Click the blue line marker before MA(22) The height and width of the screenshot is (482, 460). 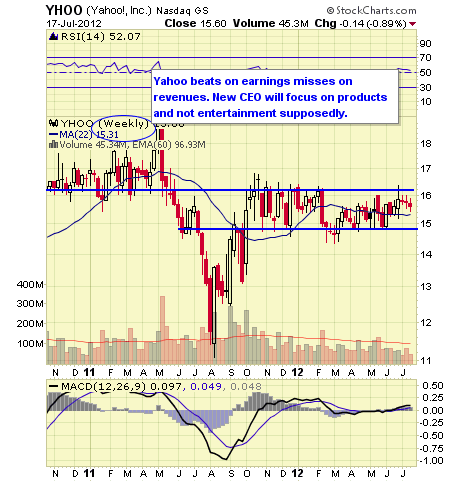53,135
